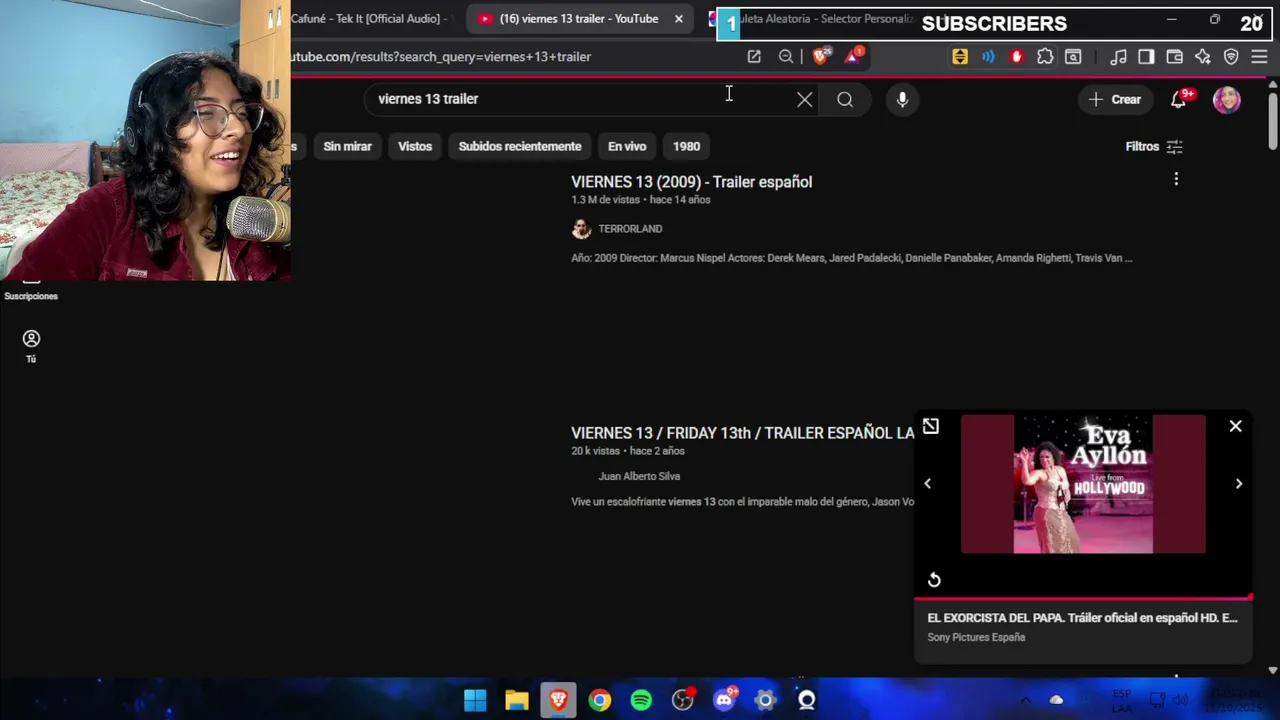Select the Sin mirar filter chip
Image resolution: width=1280 pixels, height=720 pixels.
pyautogui.click(x=347, y=146)
